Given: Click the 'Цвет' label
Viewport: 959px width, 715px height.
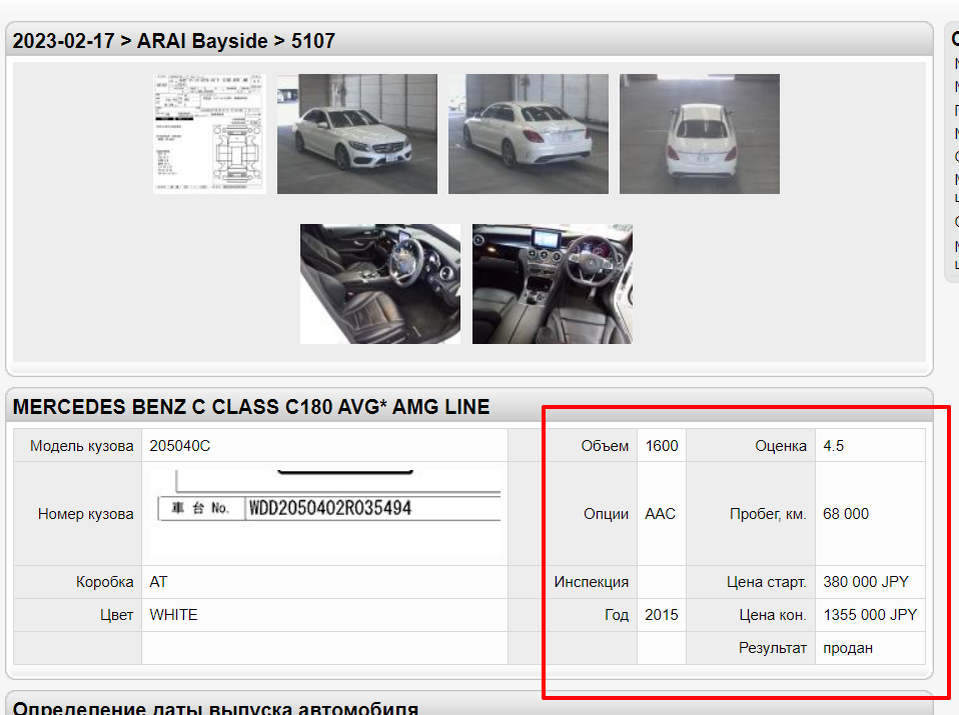Looking at the screenshot, I should [x=117, y=615].
